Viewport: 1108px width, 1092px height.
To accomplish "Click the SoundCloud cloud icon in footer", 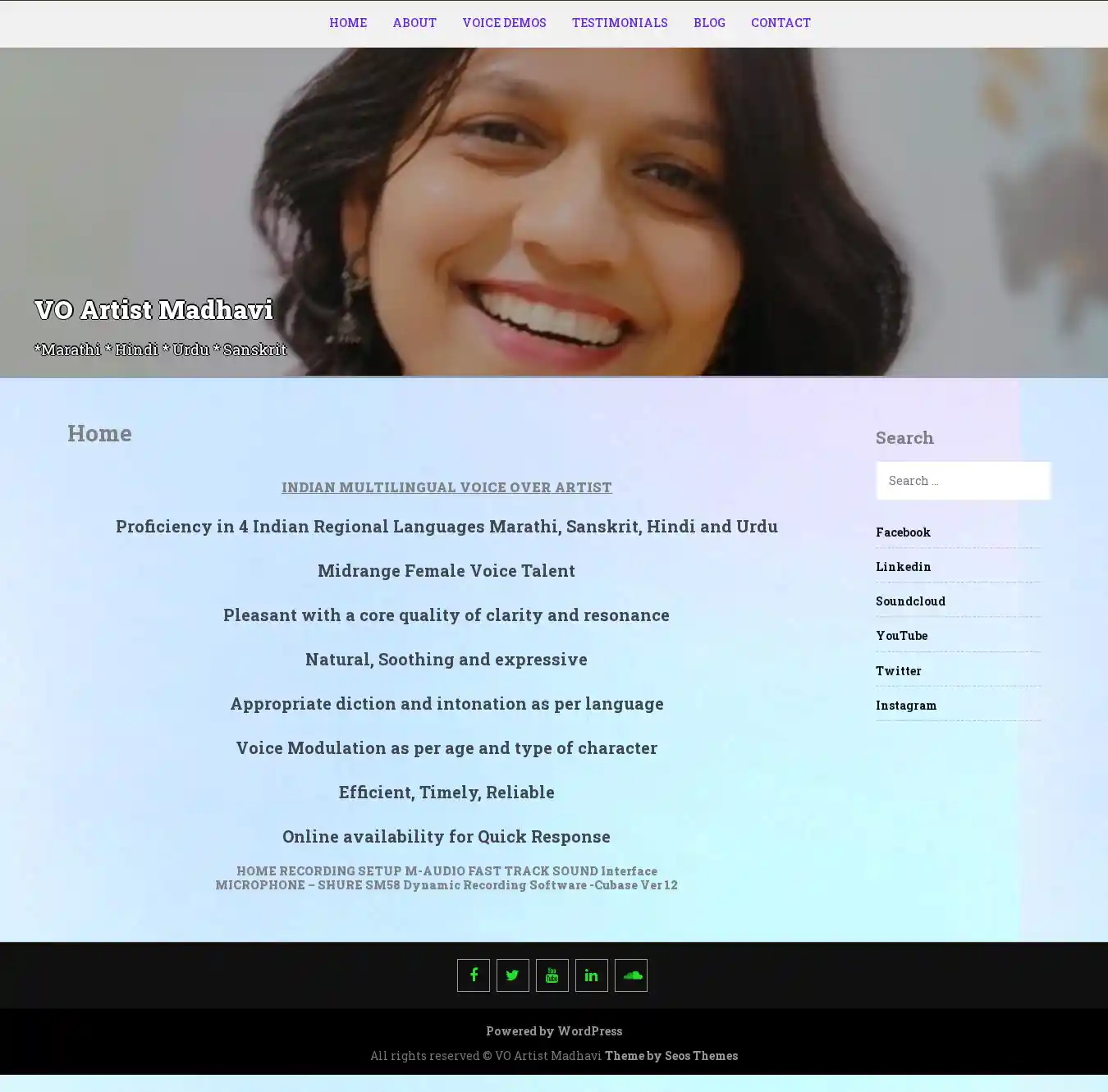I will (631, 975).
